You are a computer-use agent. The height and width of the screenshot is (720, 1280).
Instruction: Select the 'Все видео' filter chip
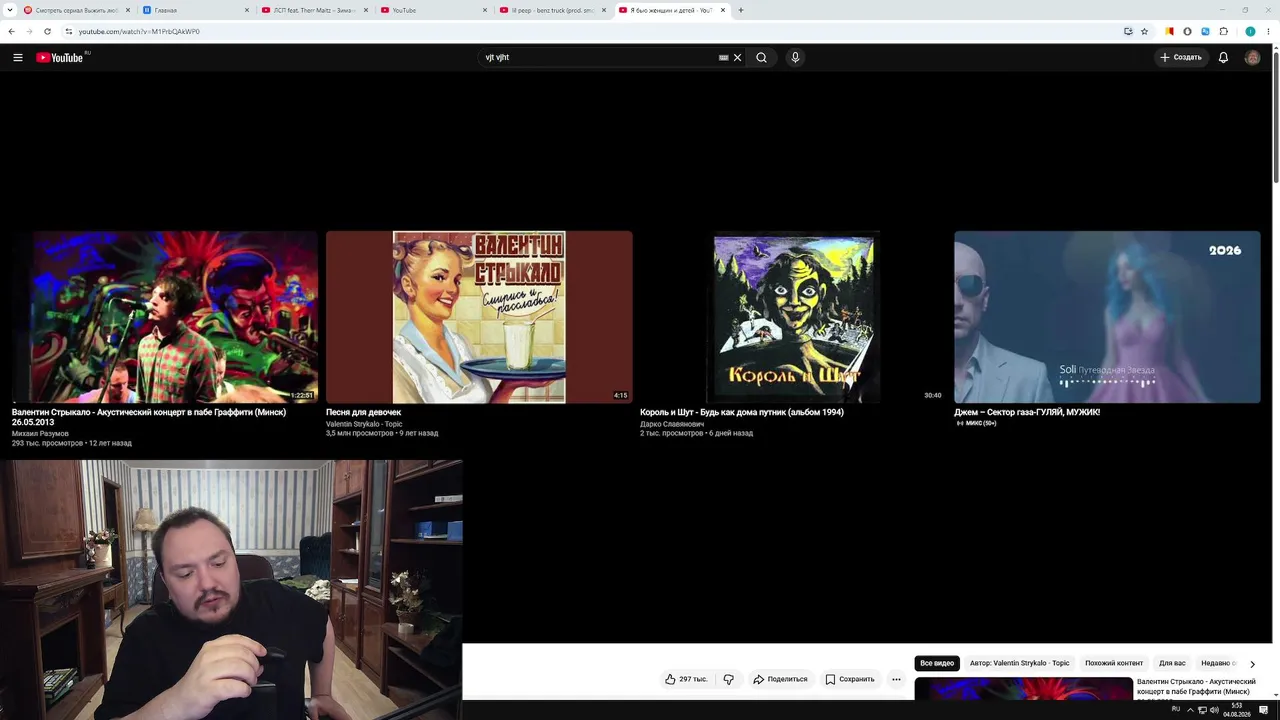pos(937,663)
